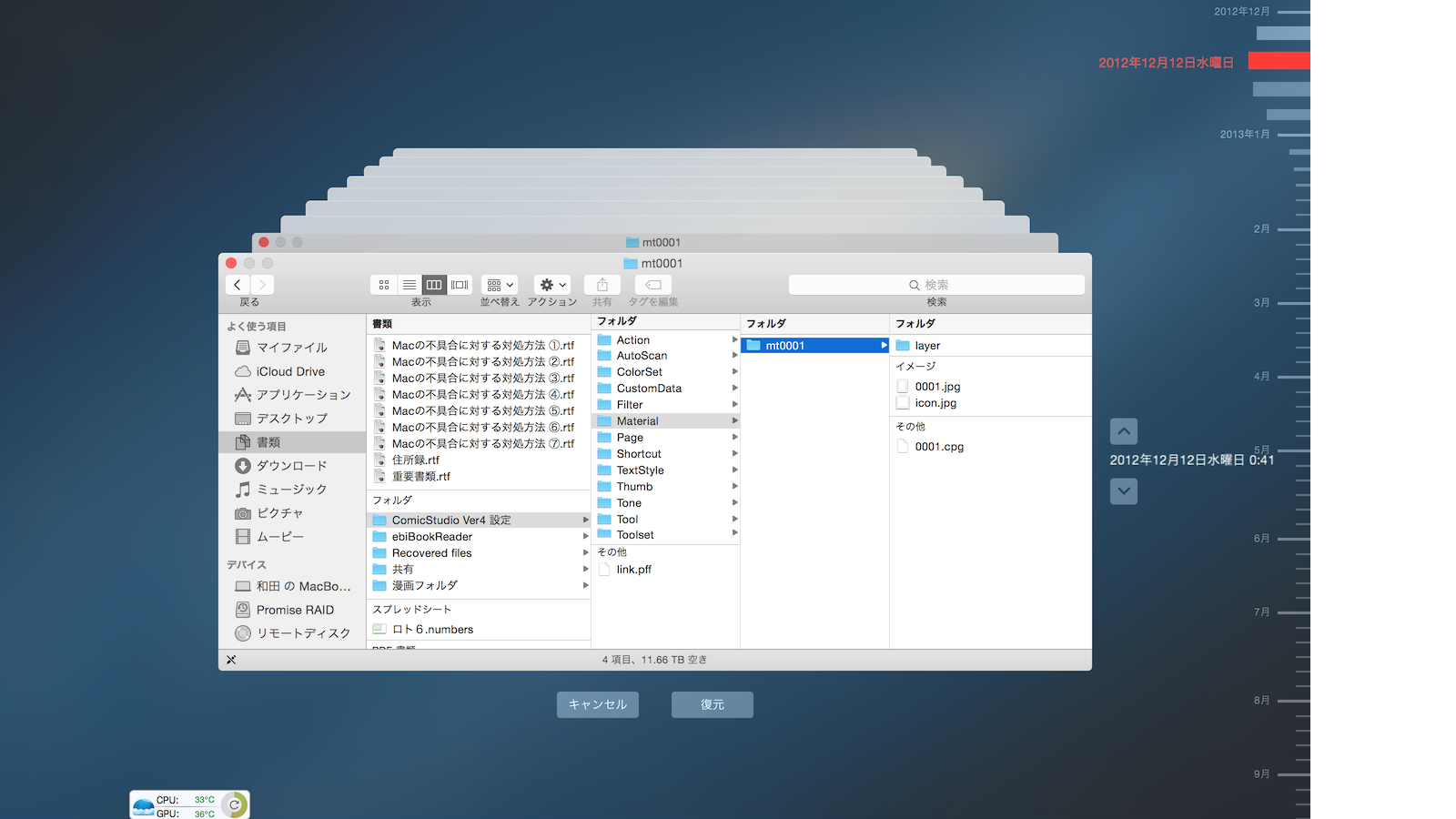Click the CPU temperature monitor widget
The image size is (1456, 819).
189,805
